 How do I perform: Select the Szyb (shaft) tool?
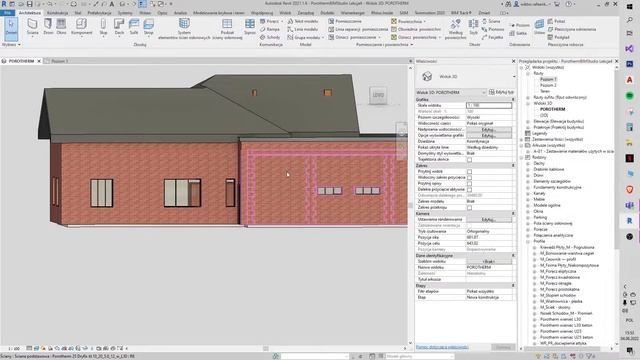(473, 27)
